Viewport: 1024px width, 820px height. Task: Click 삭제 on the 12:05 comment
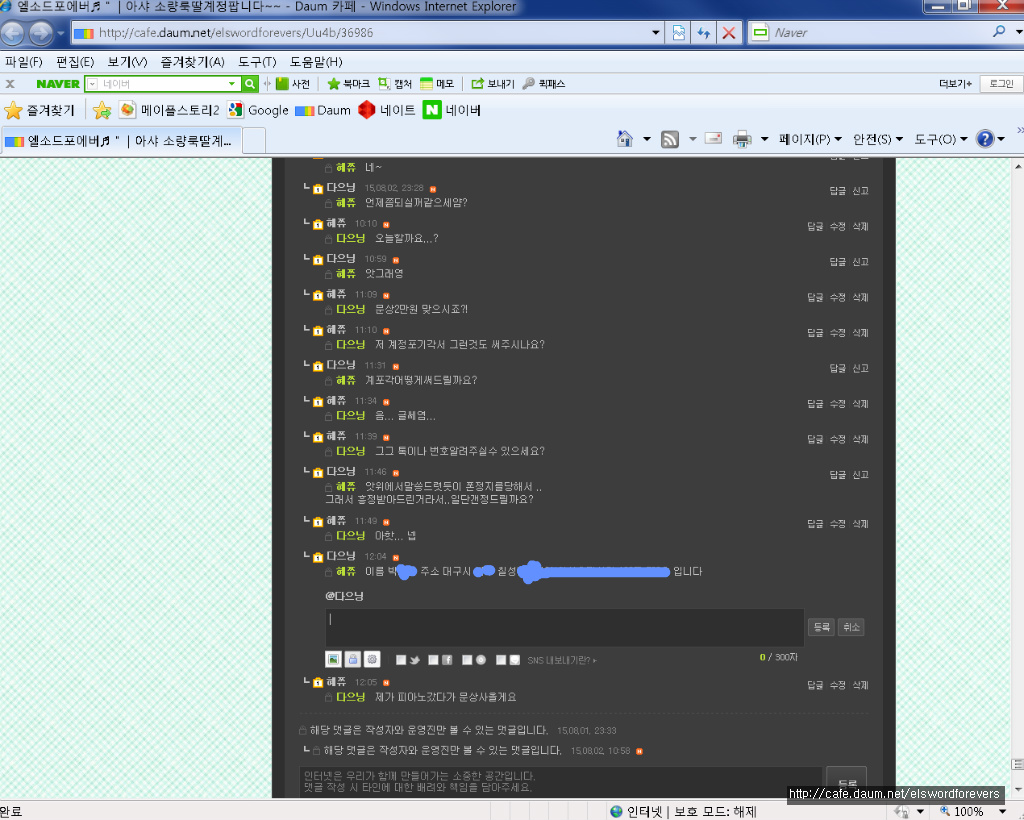pos(860,685)
